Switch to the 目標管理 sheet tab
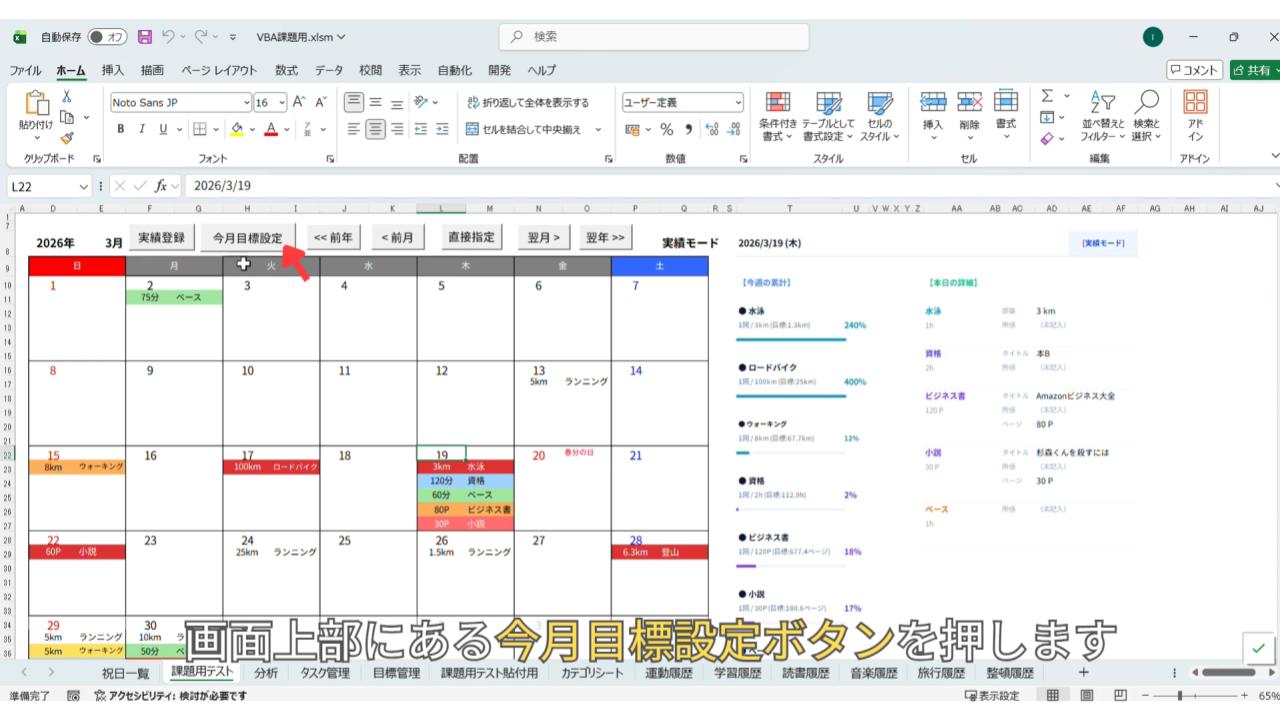Screen dimensions: 1280x720 pyautogui.click(x=396, y=673)
